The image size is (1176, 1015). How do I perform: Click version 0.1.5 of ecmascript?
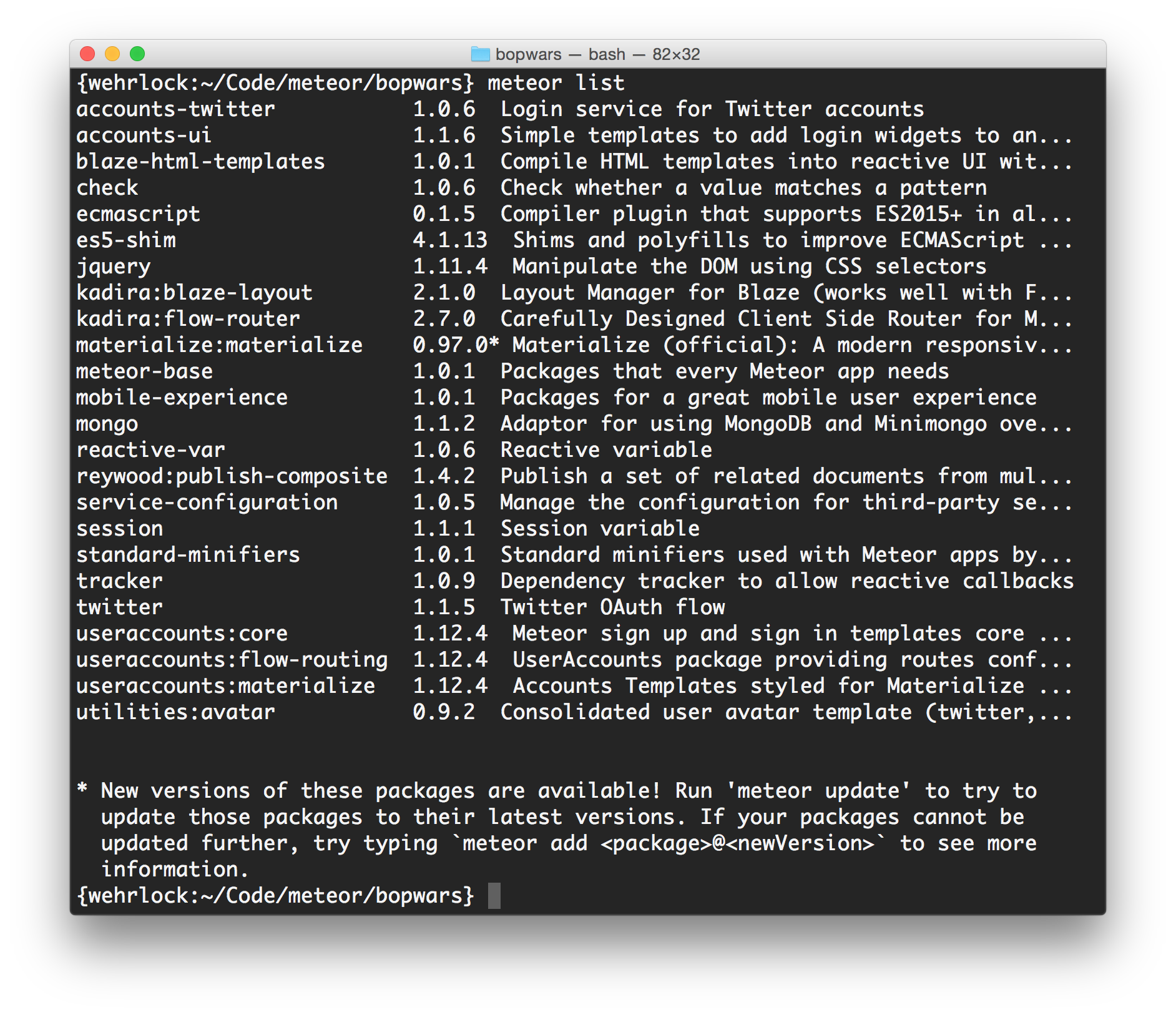[444, 214]
